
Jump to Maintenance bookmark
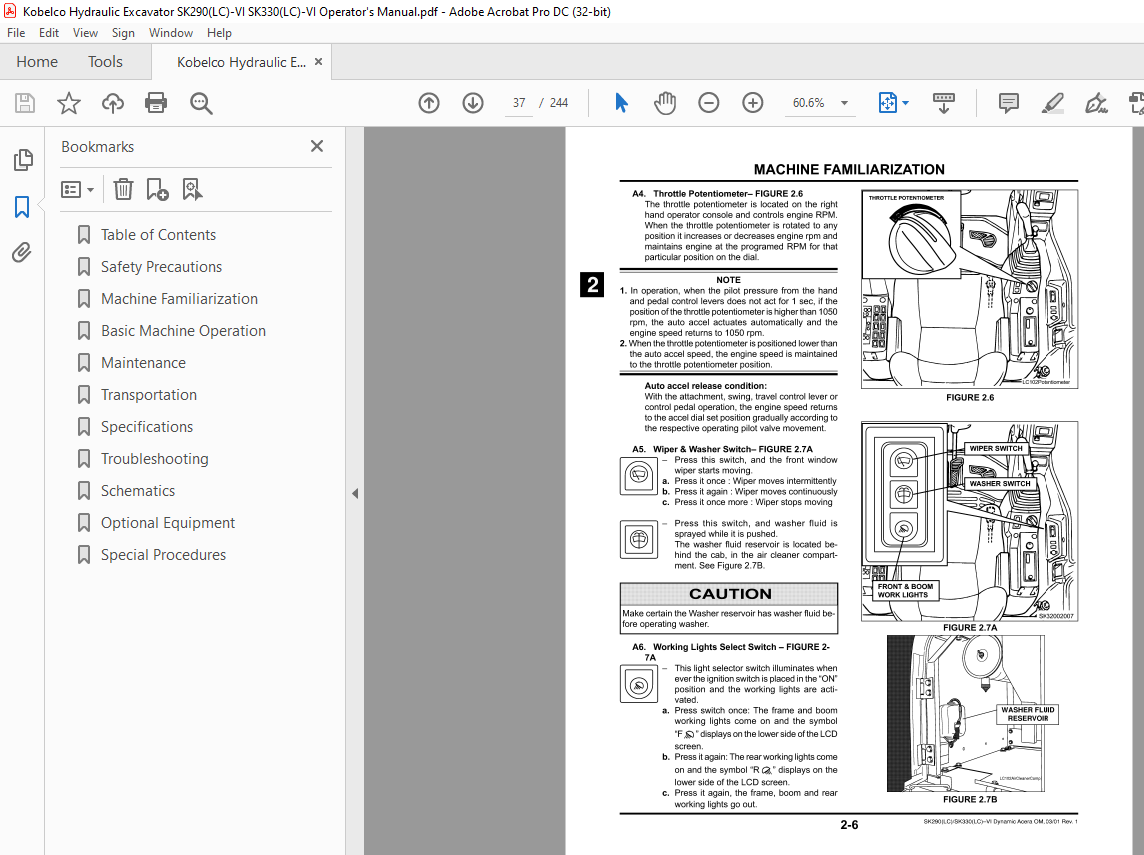click(143, 363)
